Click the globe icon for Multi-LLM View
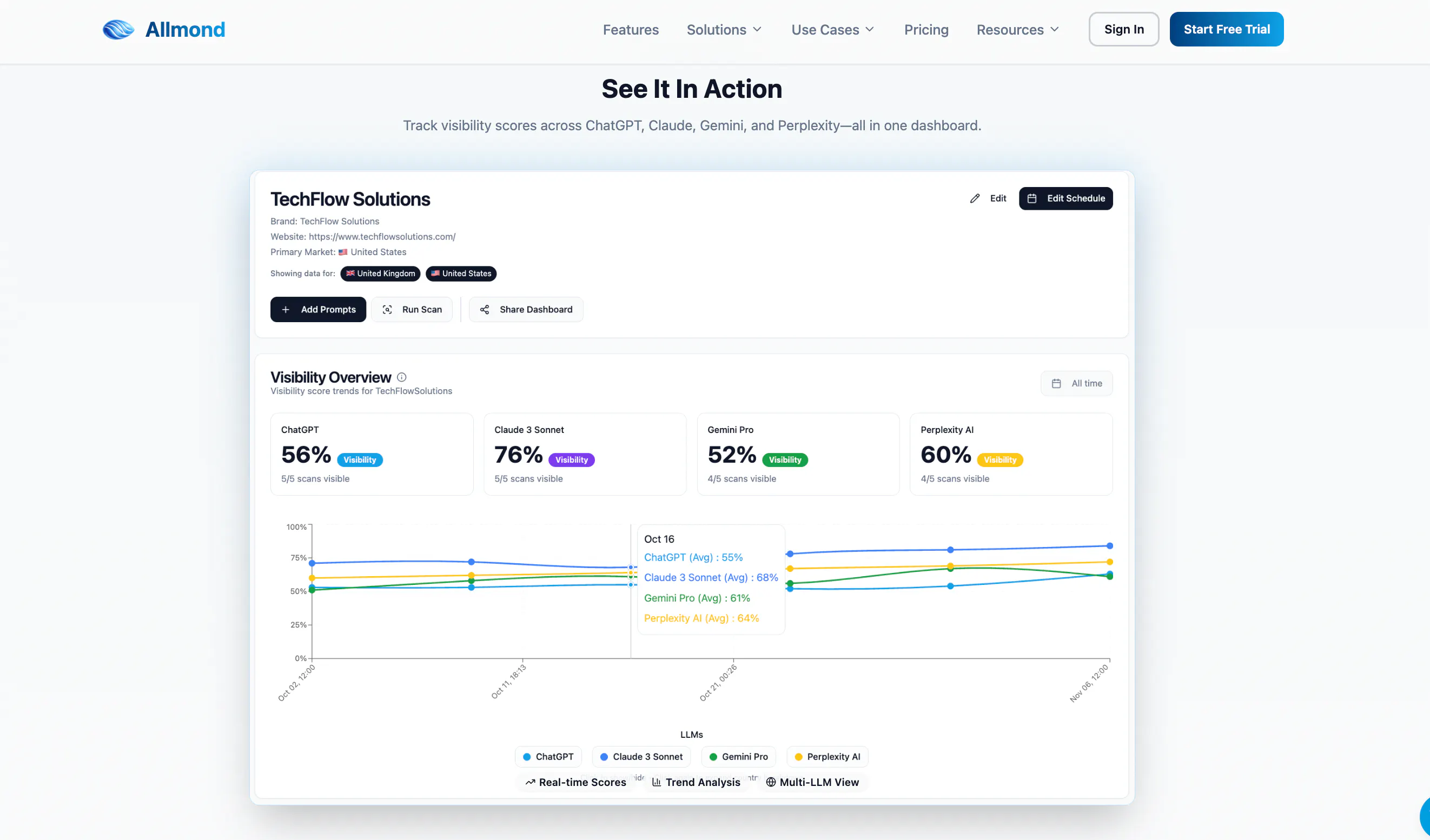1430x840 pixels. click(x=771, y=782)
